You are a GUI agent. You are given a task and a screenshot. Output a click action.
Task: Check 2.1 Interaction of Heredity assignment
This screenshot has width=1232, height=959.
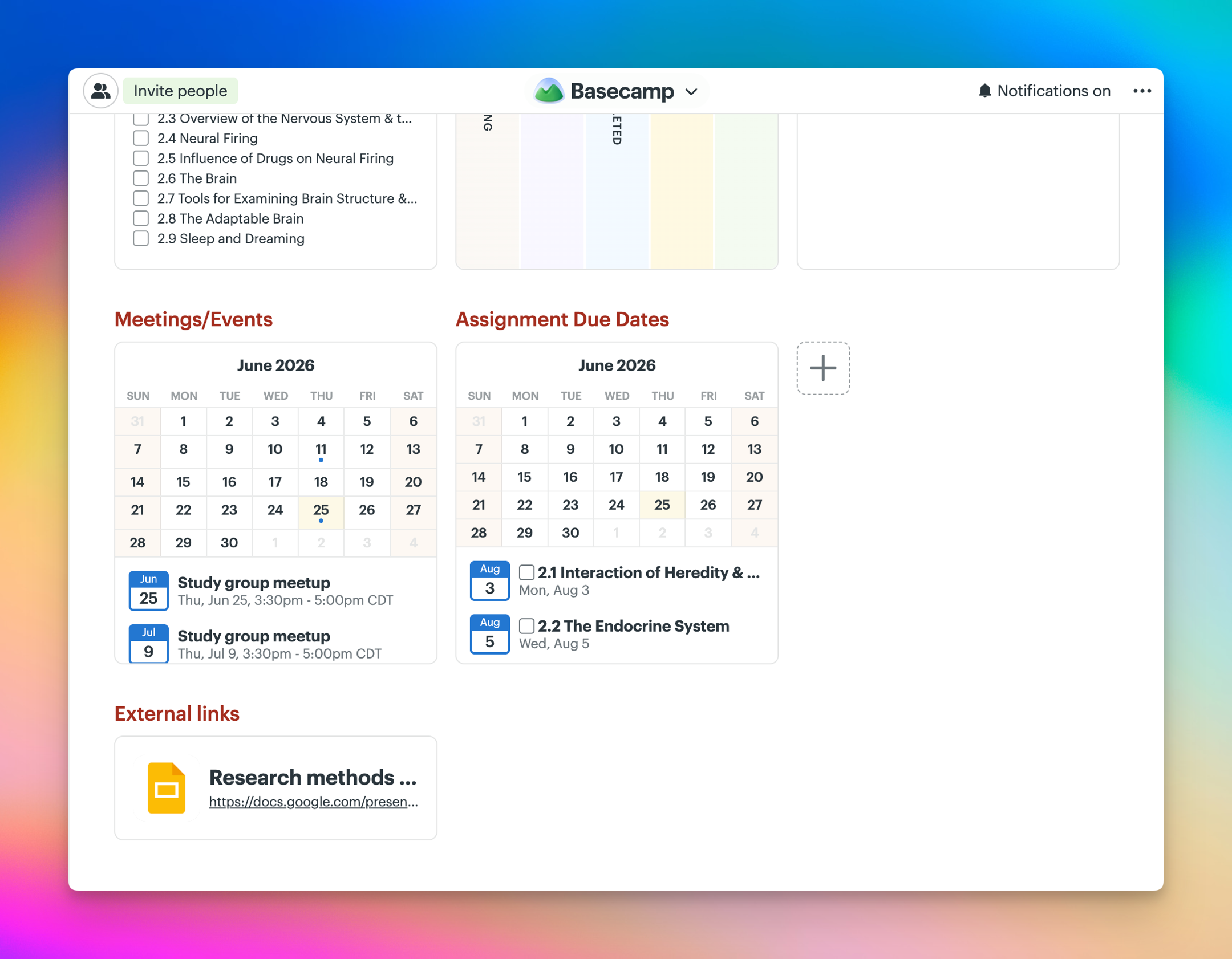[x=526, y=572]
